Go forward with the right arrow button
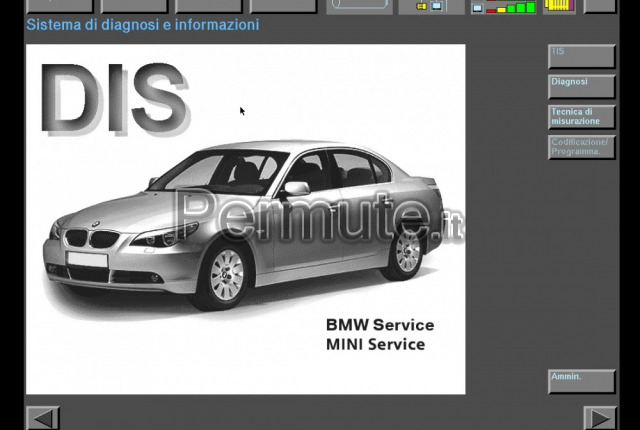 click(600, 418)
